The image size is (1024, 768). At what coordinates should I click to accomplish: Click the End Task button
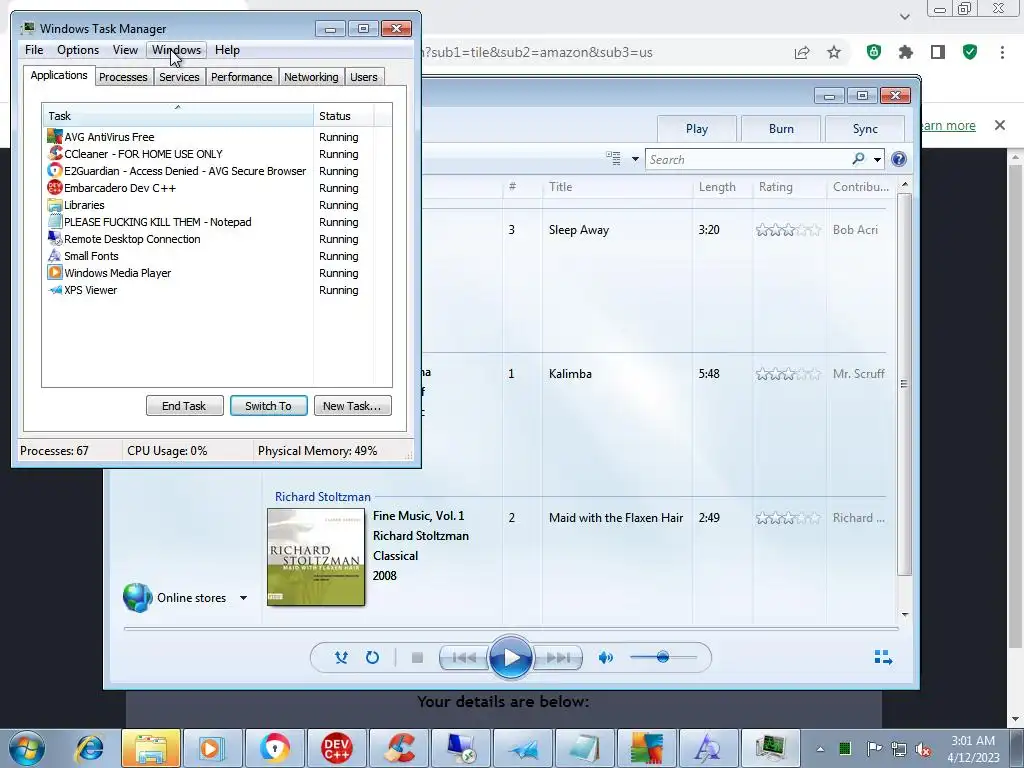click(x=184, y=406)
